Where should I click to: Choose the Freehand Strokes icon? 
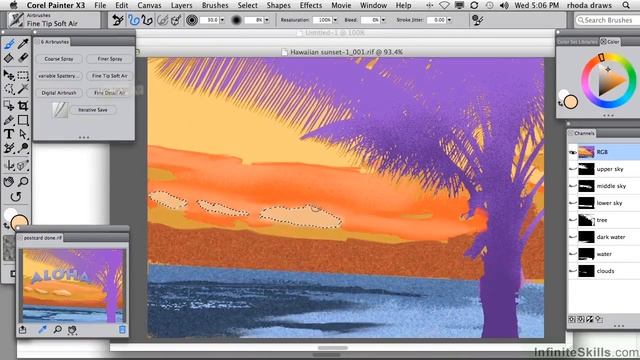pyautogui.click(x=134, y=20)
